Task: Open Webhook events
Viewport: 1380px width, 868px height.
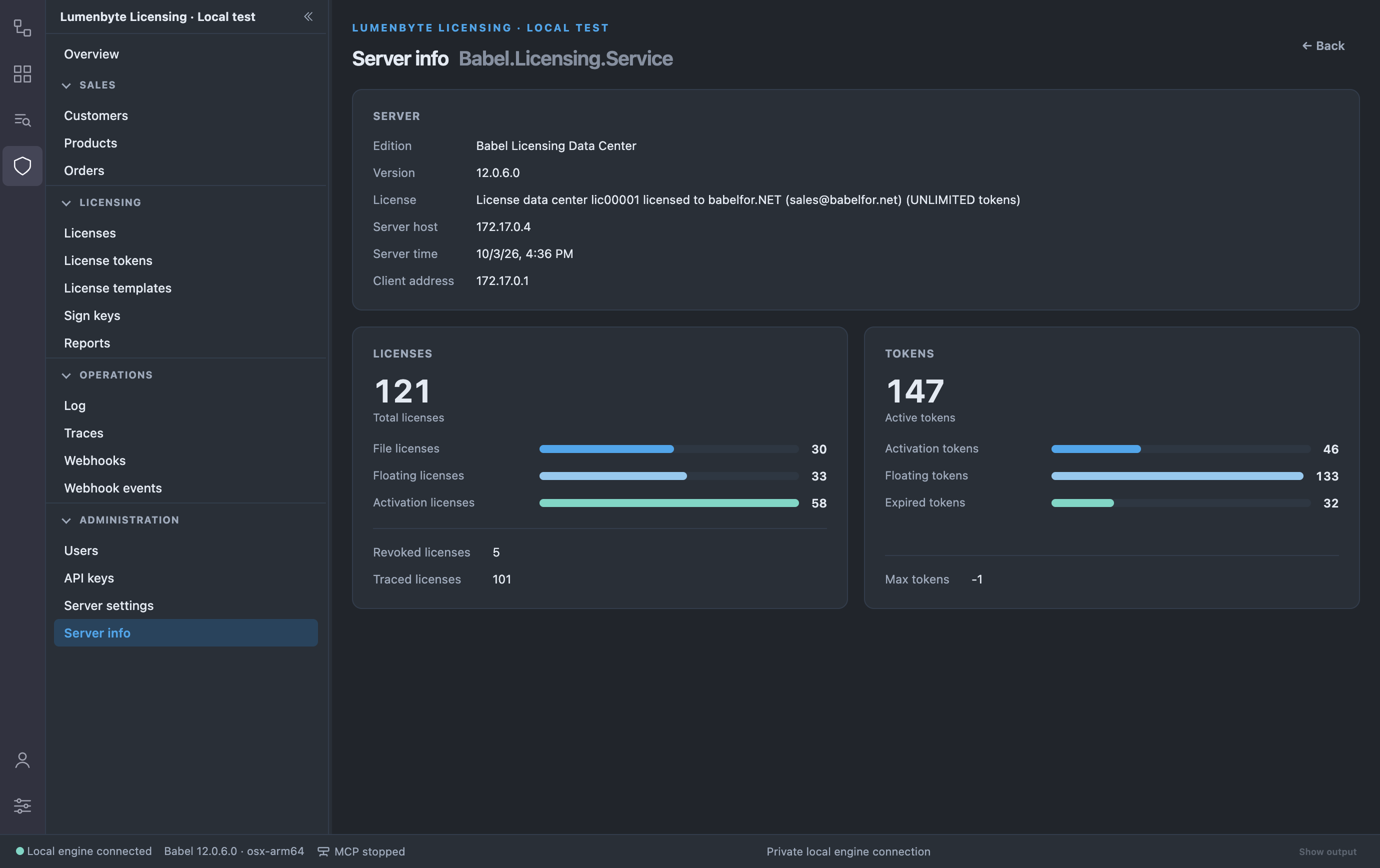Action: (x=185, y=488)
